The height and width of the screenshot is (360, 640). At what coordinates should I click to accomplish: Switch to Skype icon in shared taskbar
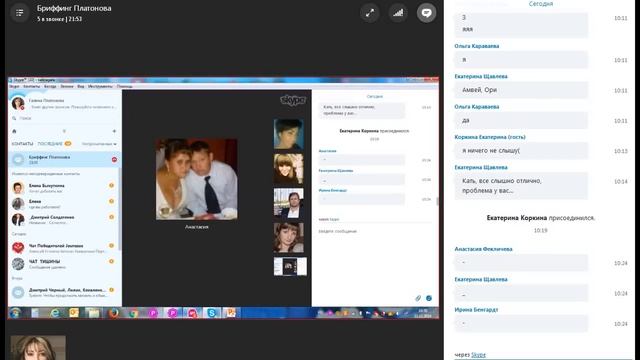coord(211,313)
